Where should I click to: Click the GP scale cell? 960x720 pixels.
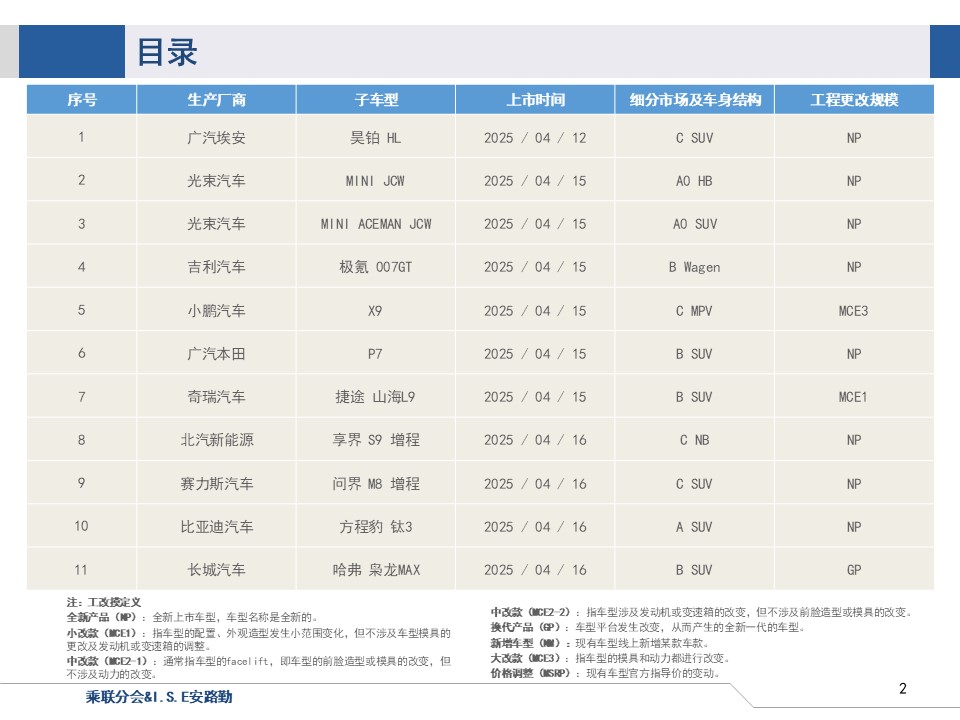tap(854, 569)
